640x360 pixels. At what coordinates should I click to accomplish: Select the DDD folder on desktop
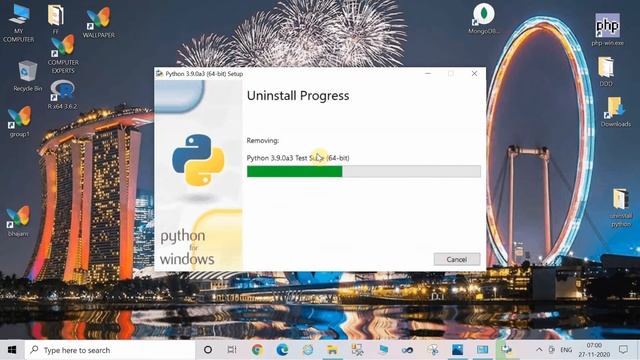coord(606,72)
